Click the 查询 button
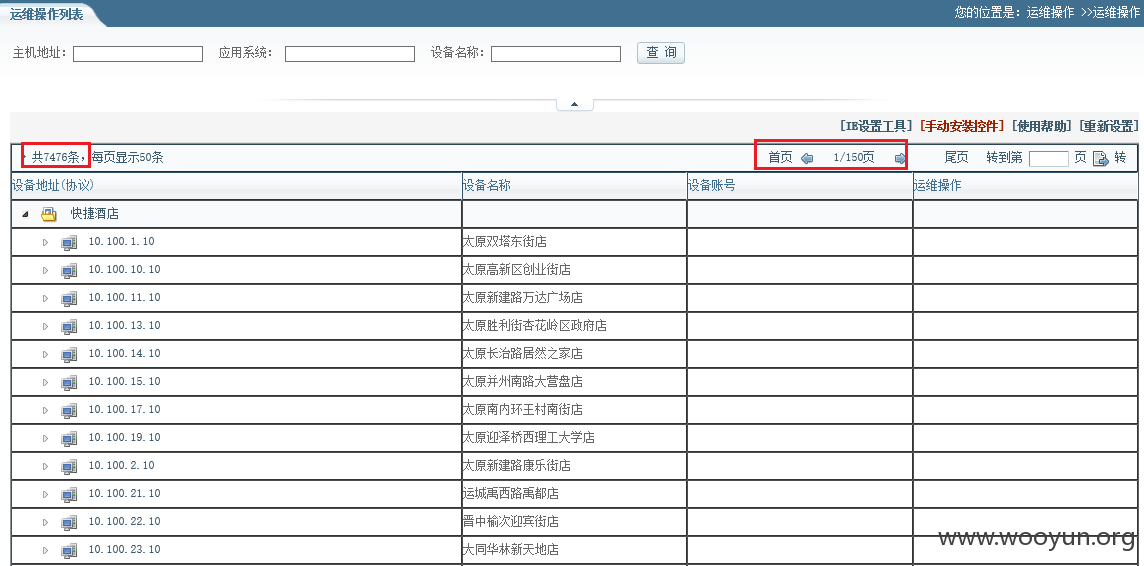The height and width of the screenshot is (566, 1144). 661,53
